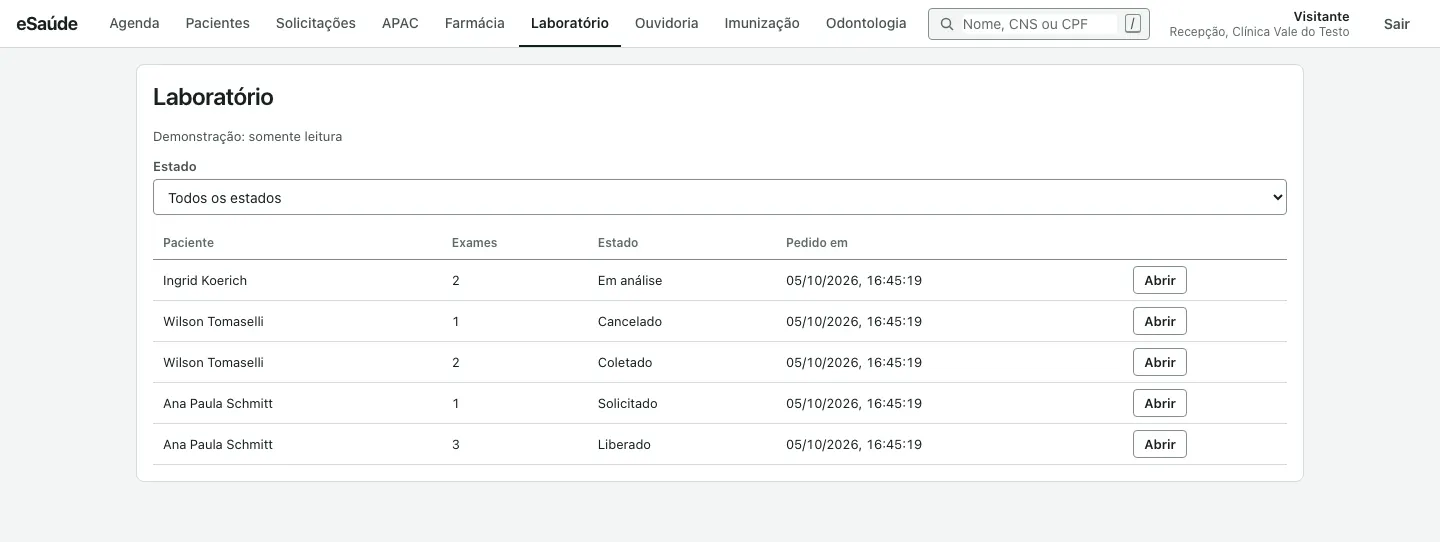Click the Em análise status cell
This screenshot has height=542, width=1440.
[630, 281]
